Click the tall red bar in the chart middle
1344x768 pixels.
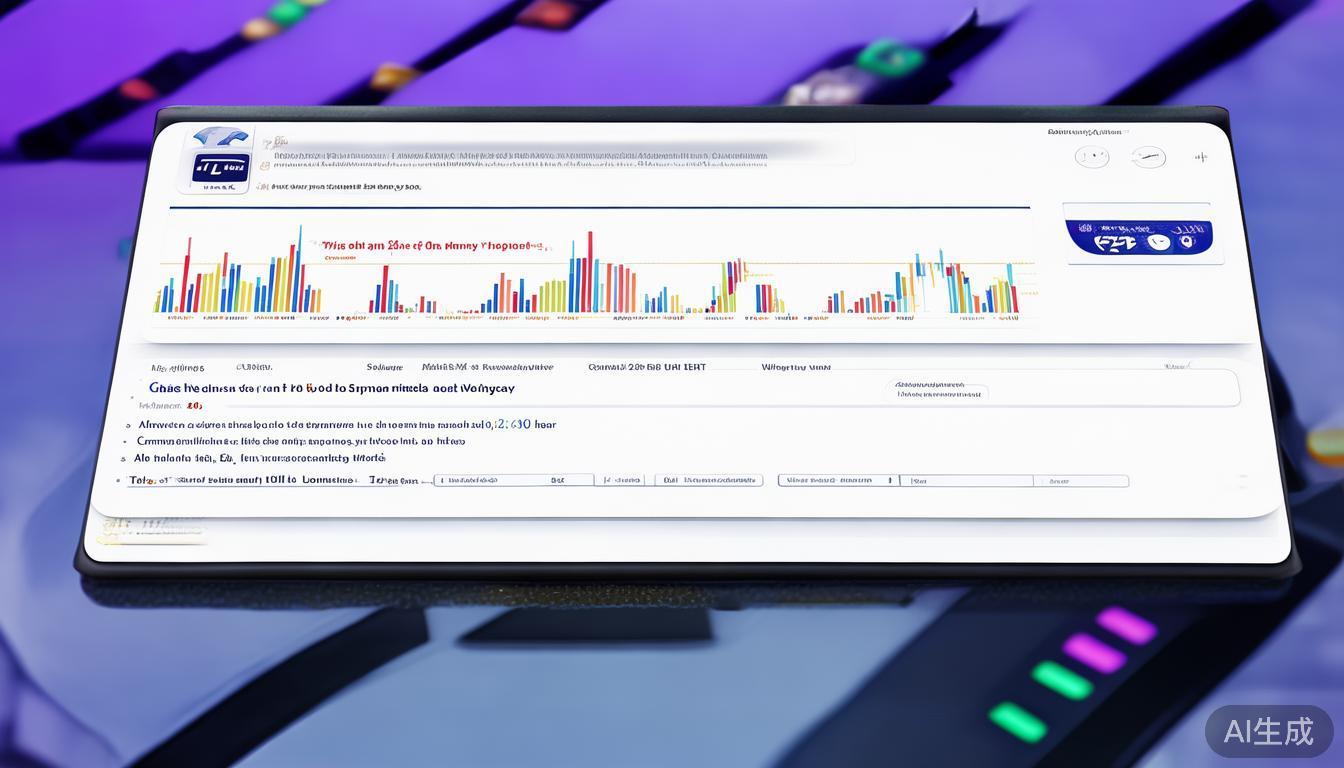click(589, 272)
